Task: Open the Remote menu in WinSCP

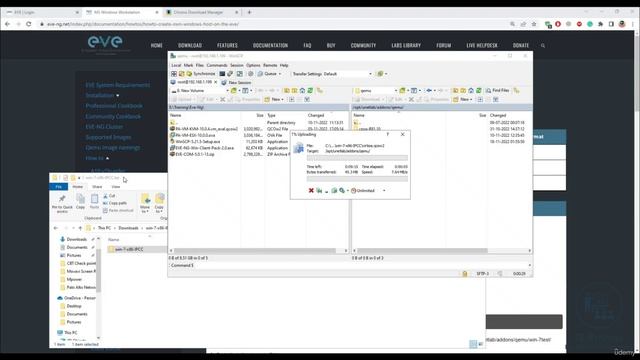Action: coord(270,65)
